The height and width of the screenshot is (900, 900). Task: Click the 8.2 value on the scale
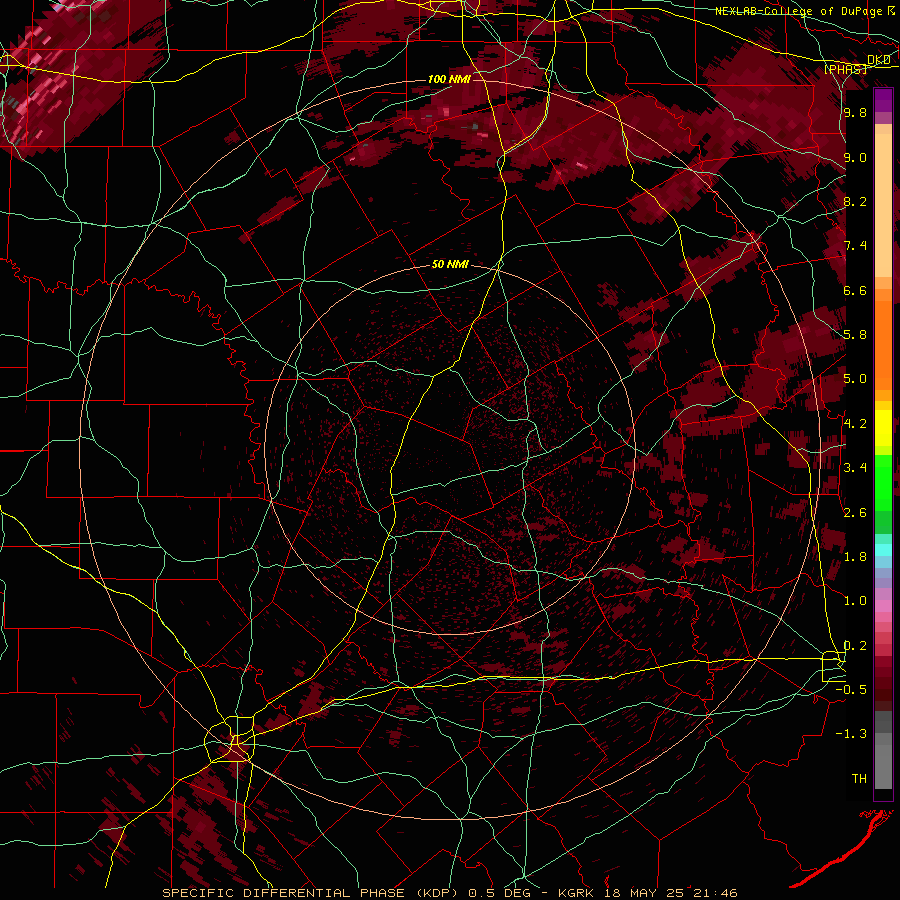point(855,201)
